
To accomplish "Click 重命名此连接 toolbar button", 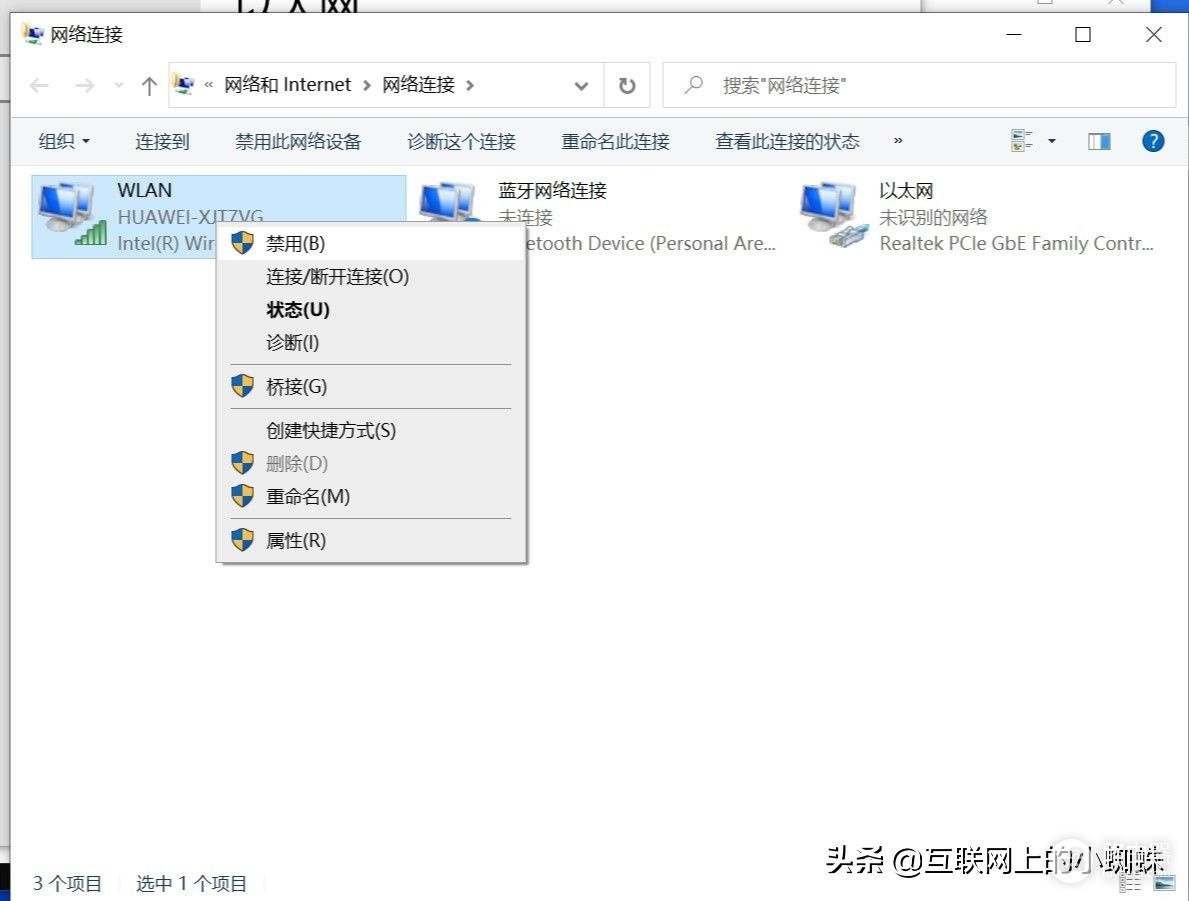I will coord(615,141).
